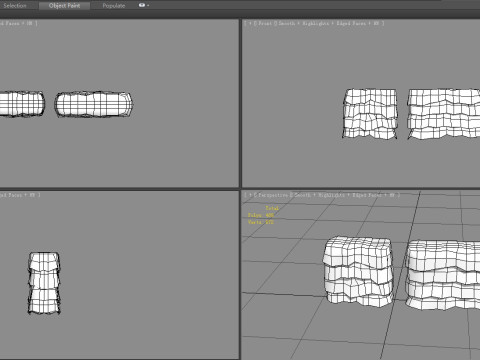Toggle the ribbon display icon after Populate
Viewport: 480px width, 360px height.
click(x=142, y=5)
